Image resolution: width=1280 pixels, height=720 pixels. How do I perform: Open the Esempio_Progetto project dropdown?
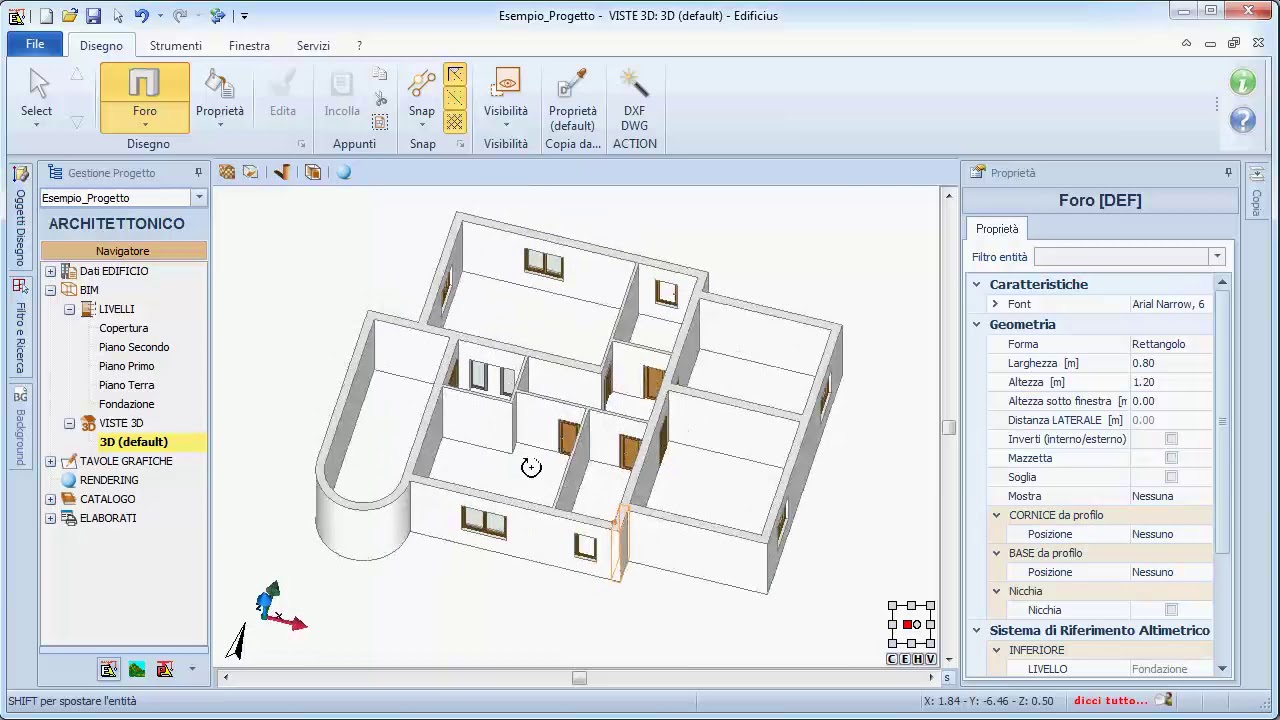199,197
